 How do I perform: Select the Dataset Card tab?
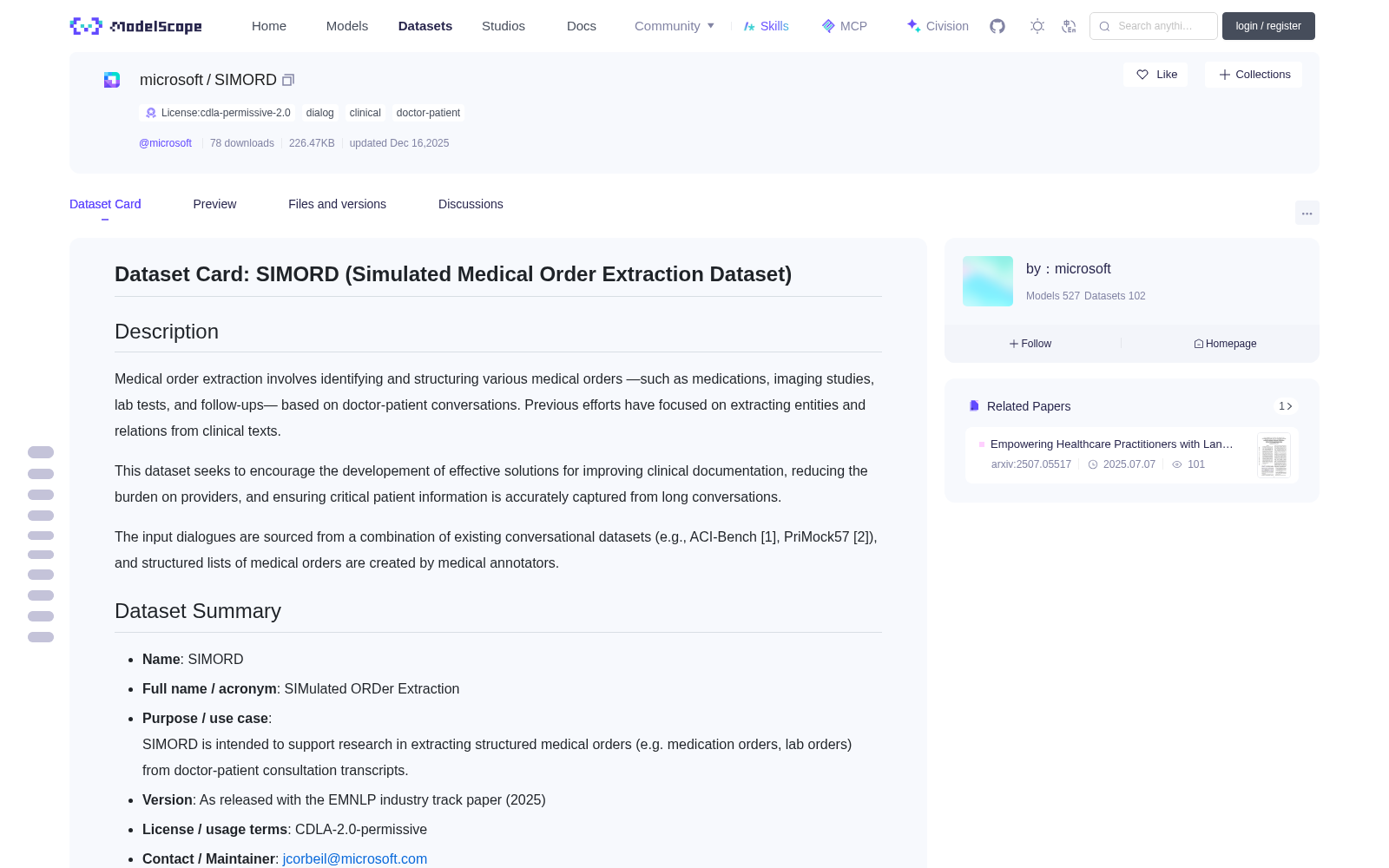click(x=105, y=204)
